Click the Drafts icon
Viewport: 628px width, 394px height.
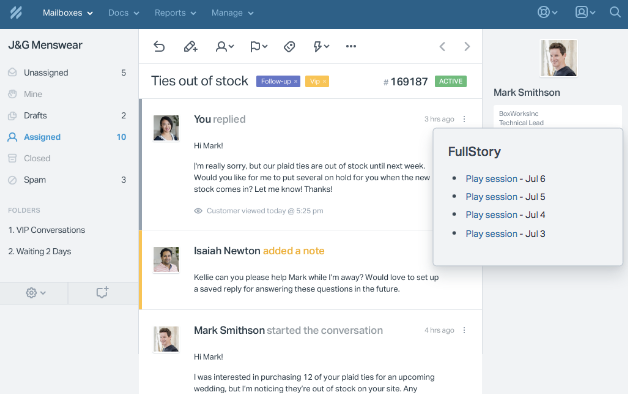12,116
